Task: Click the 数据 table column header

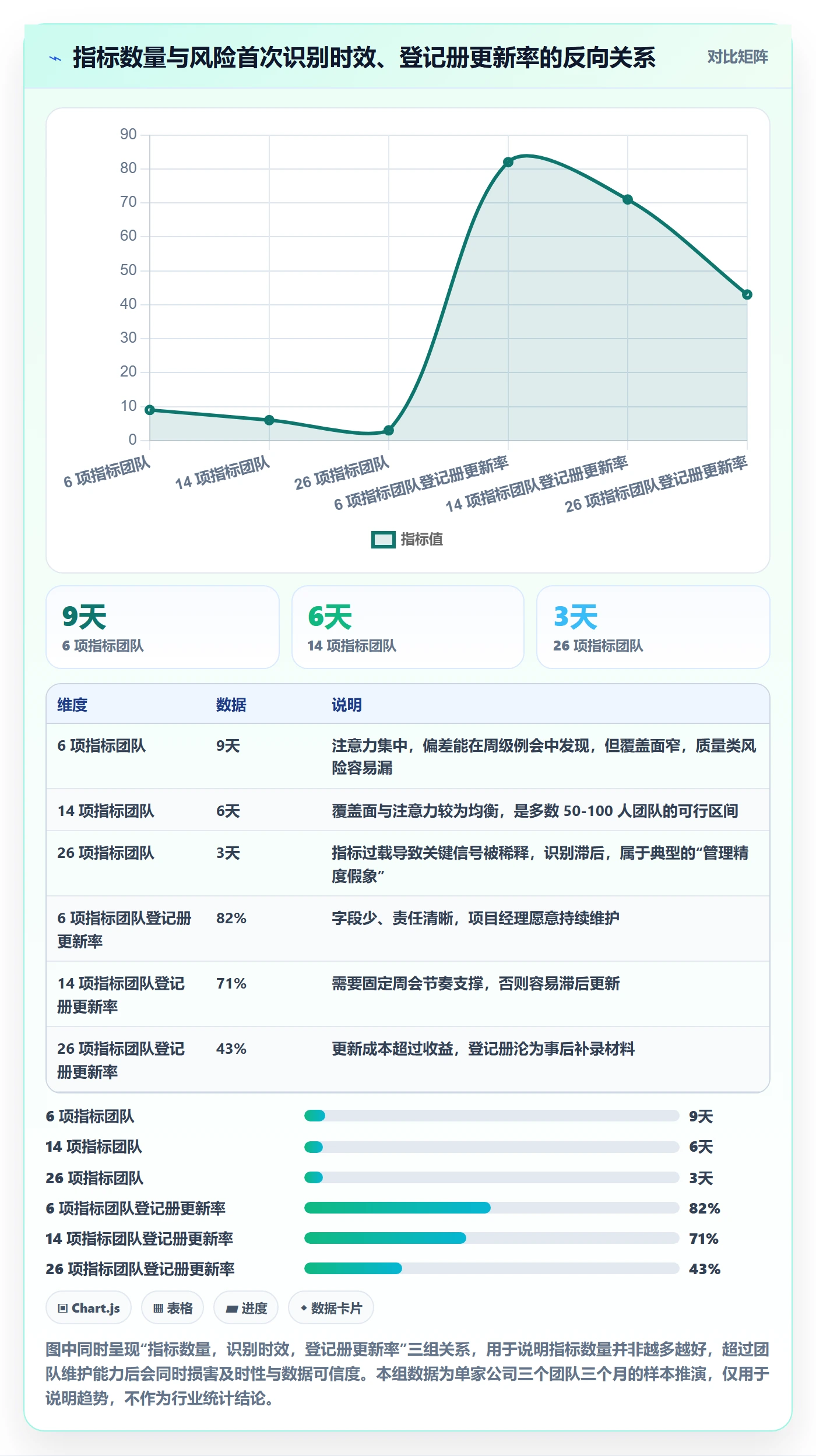Action: (x=231, y=705)
